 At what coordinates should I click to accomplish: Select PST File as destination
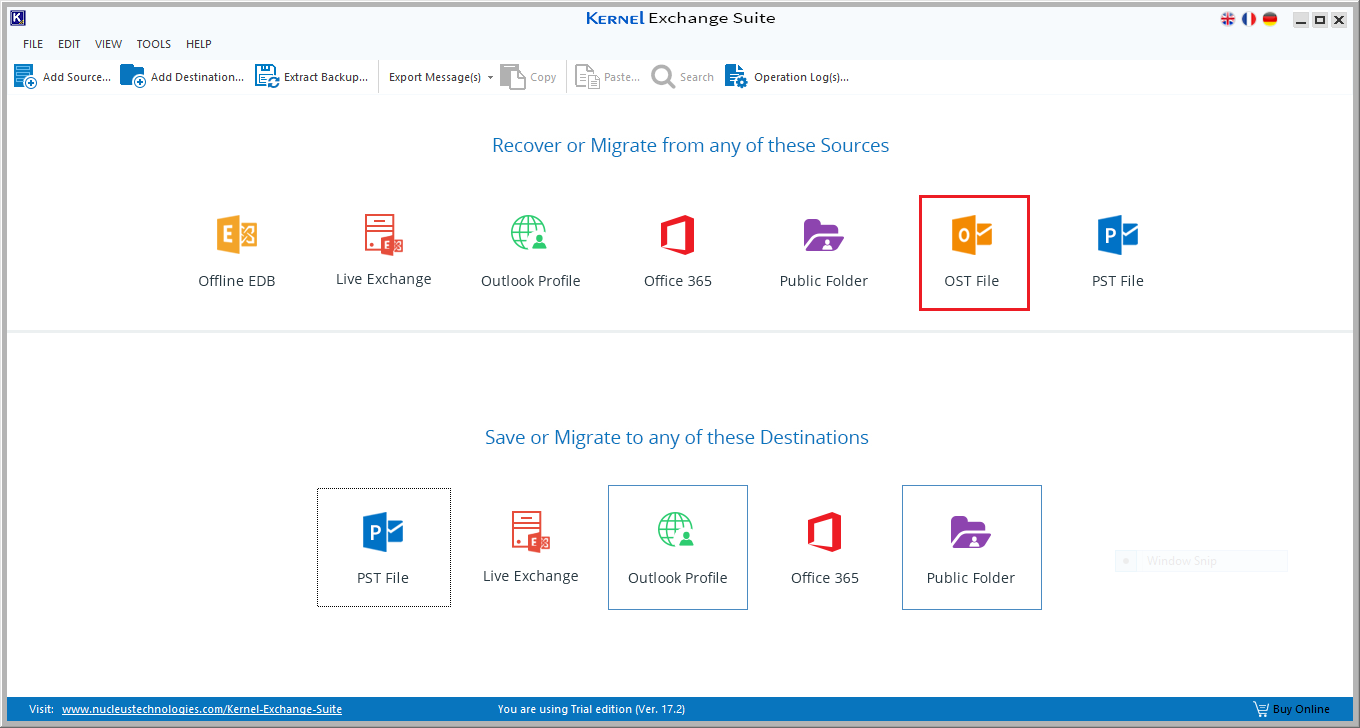384,547
